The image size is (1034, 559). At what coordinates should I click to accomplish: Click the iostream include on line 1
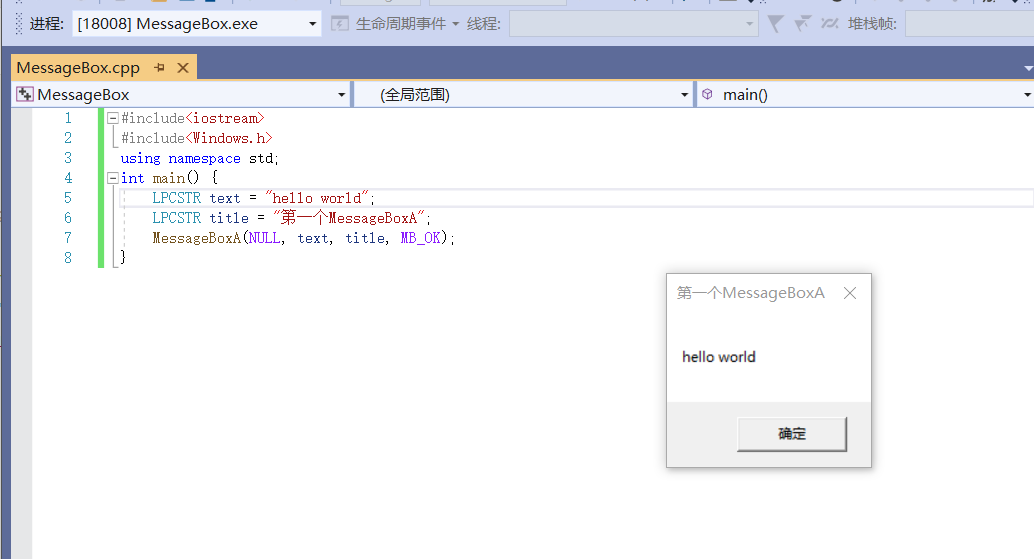225,118
